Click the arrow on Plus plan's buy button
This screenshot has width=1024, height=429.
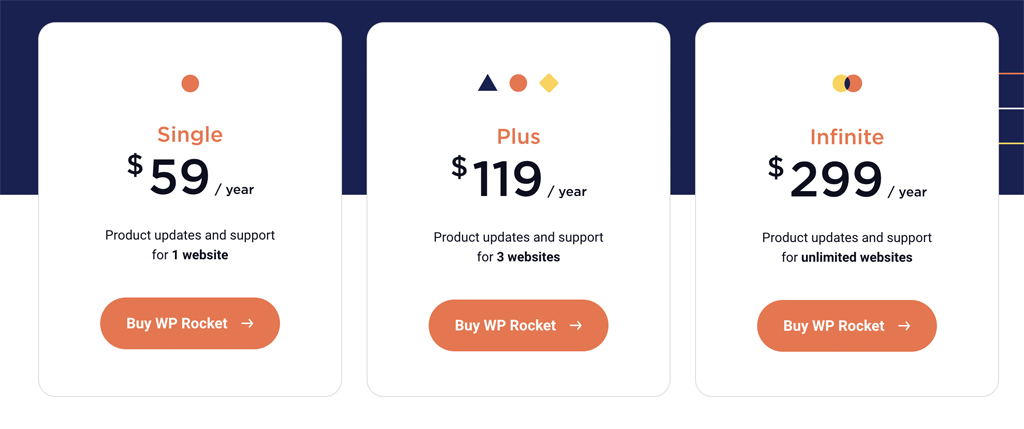575,325
